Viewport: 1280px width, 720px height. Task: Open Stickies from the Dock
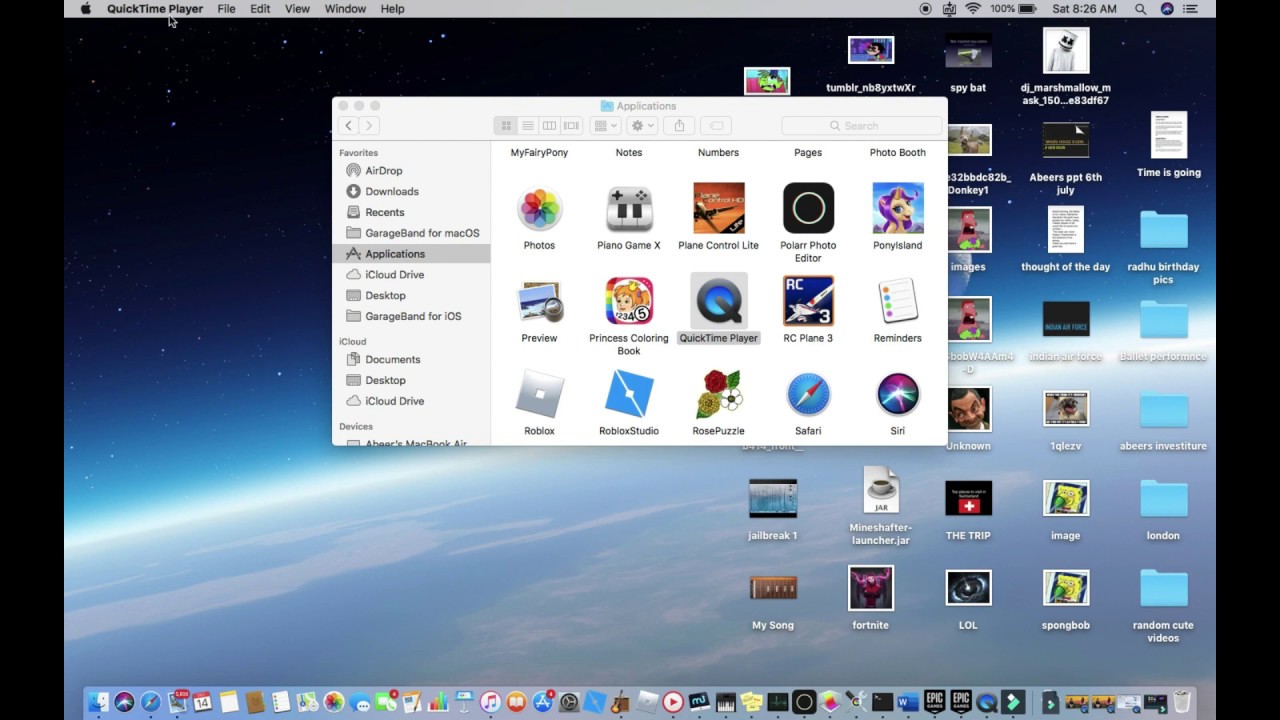pos(751,702)
